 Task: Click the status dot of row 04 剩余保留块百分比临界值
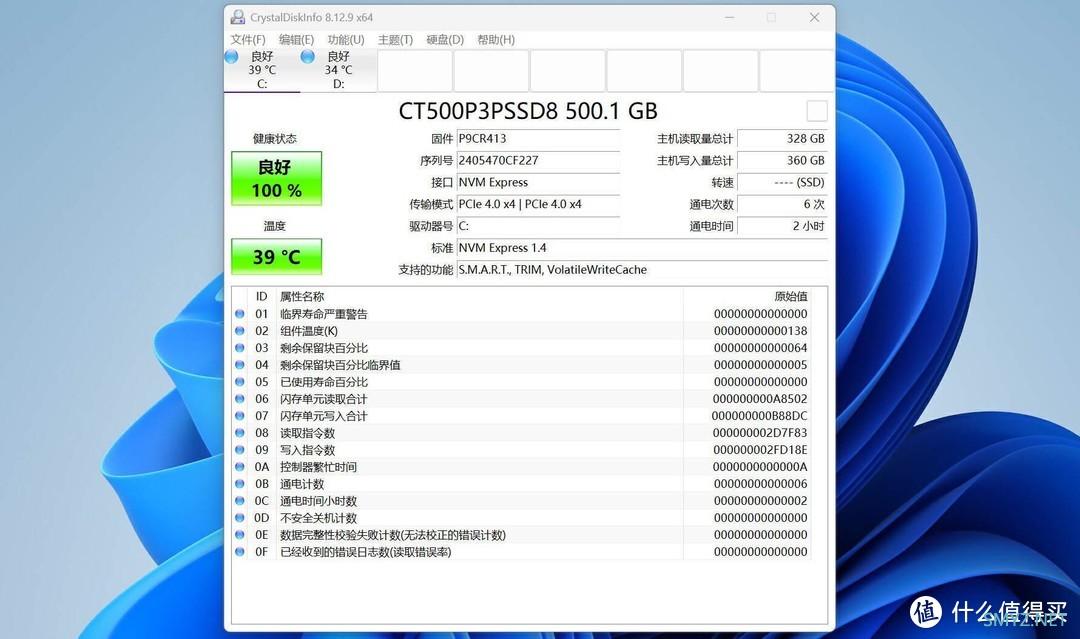(x=240, y=365)
